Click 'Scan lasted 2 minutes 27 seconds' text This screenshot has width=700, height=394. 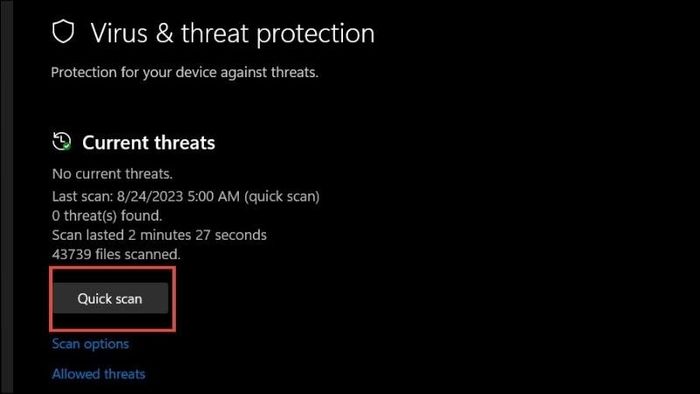159,235
